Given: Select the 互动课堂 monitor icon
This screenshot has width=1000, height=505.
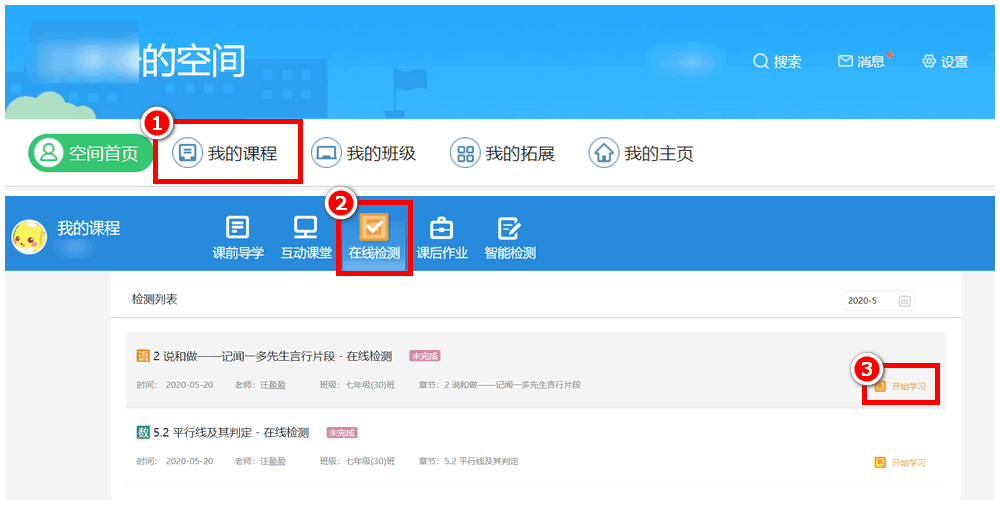Looking at the screenshot, I should click(x=305, y=227).
